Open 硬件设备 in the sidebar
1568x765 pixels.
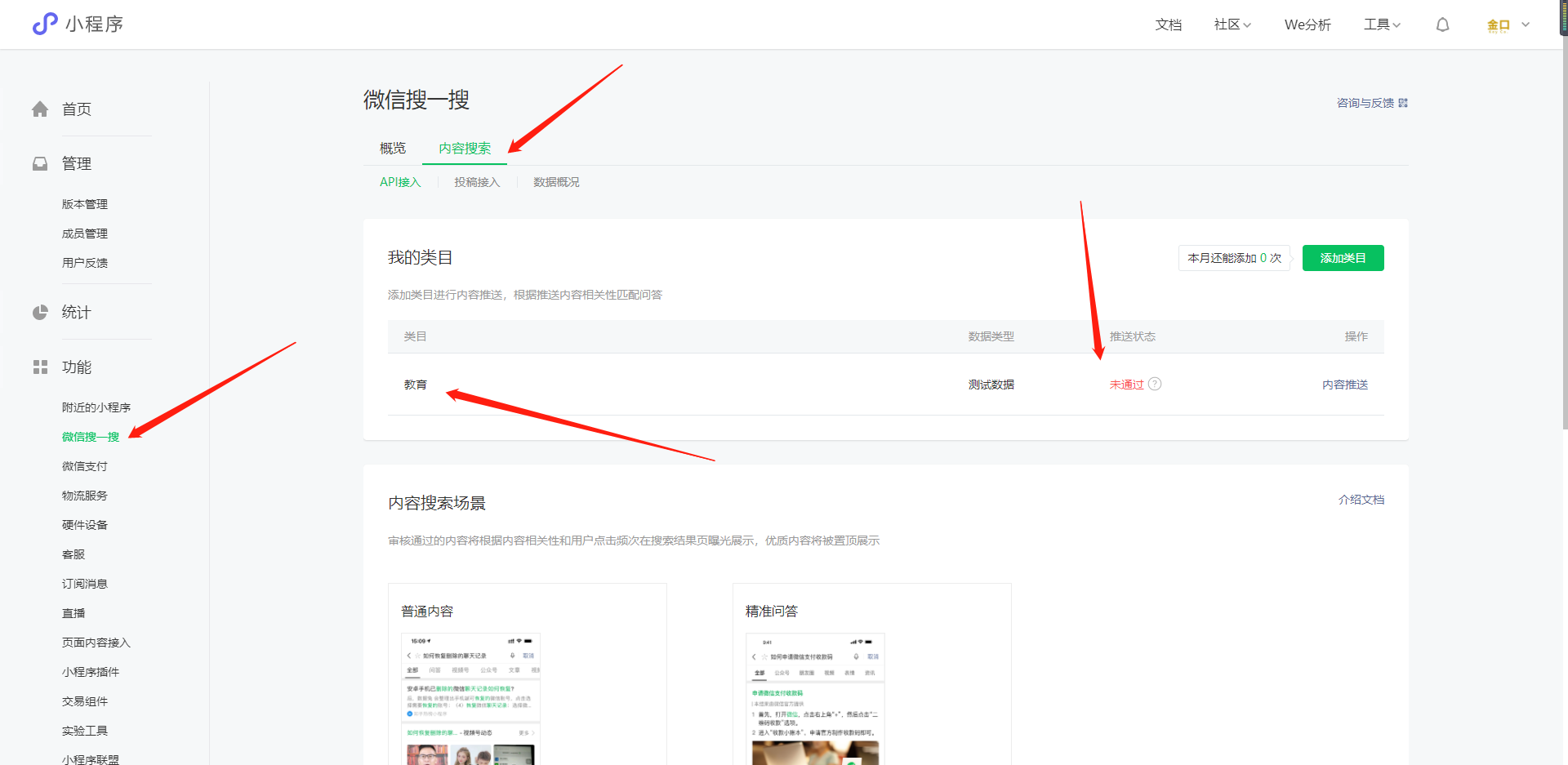click(x=85, y=525)
